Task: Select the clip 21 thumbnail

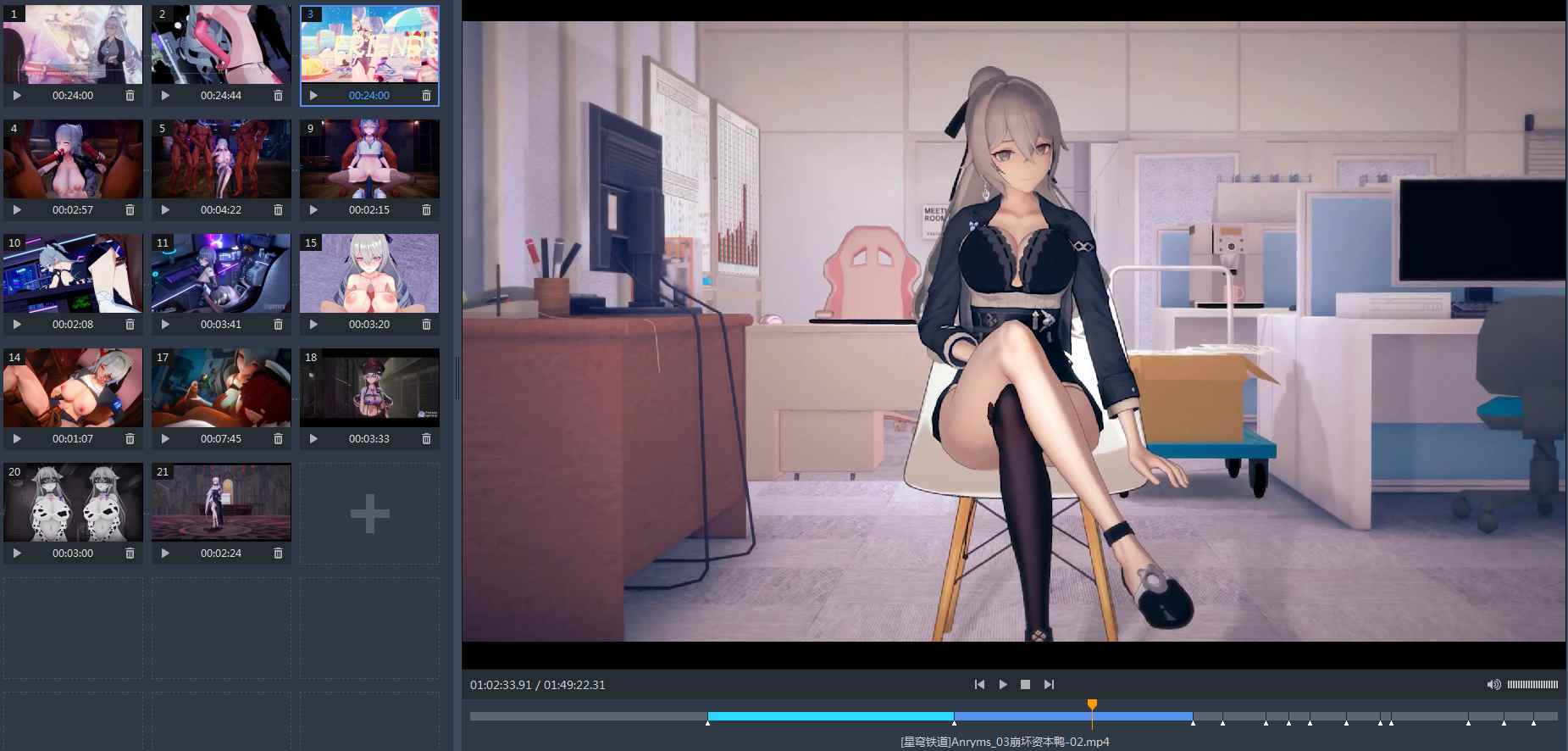Action: (x=221, y=502)
